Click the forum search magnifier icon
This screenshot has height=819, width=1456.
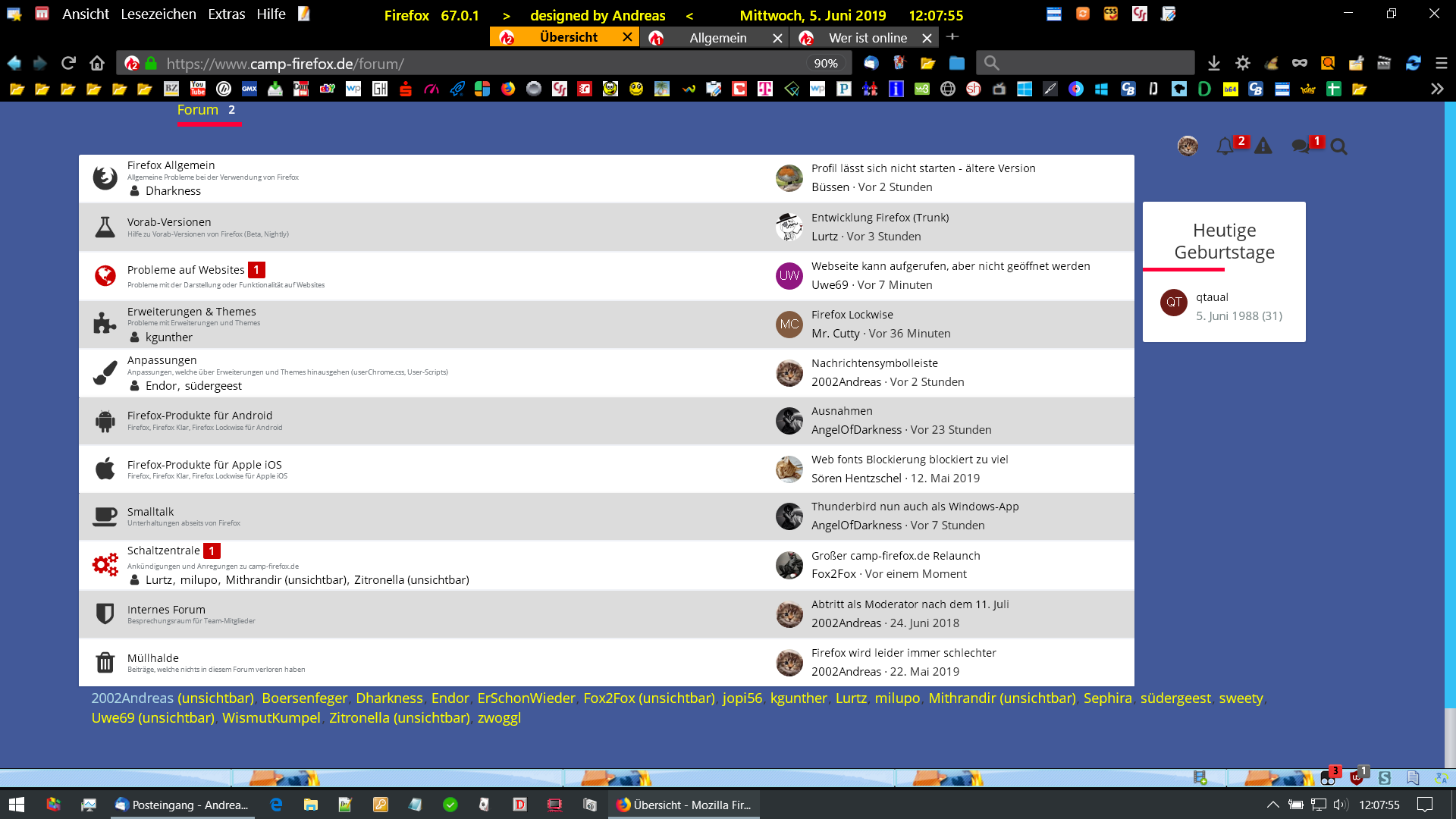(x=1338, y=146)
